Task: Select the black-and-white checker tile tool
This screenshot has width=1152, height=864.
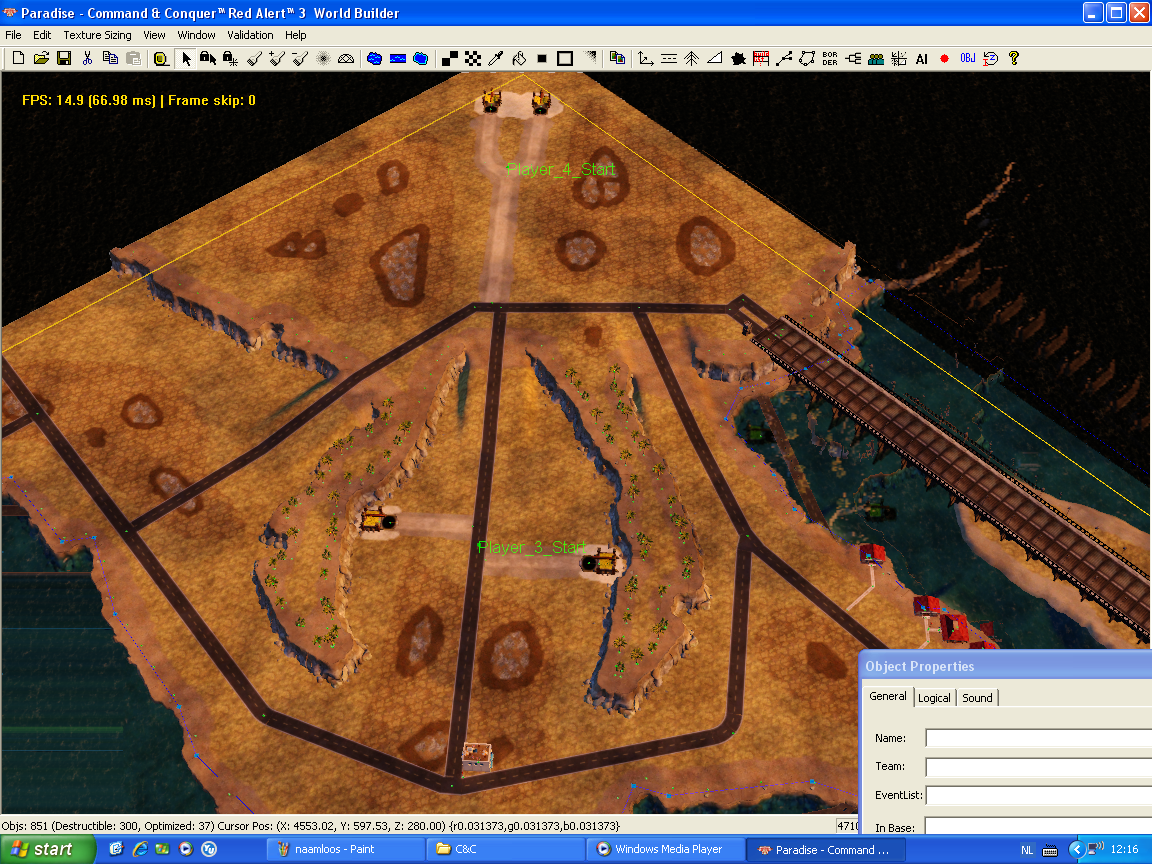Action: click(x=473, y=58)
